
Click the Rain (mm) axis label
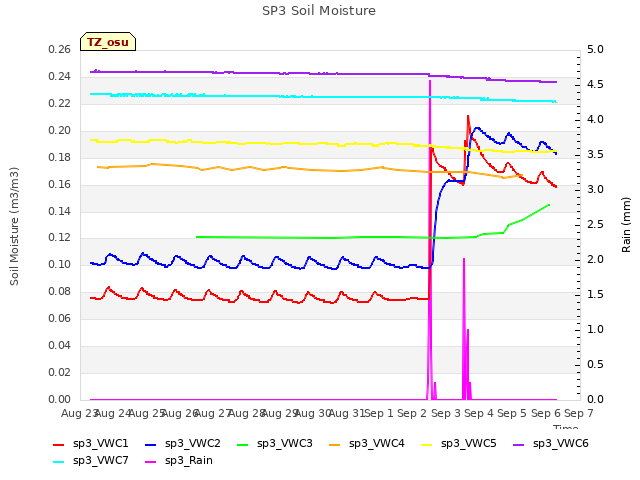[x=626, y=225]
